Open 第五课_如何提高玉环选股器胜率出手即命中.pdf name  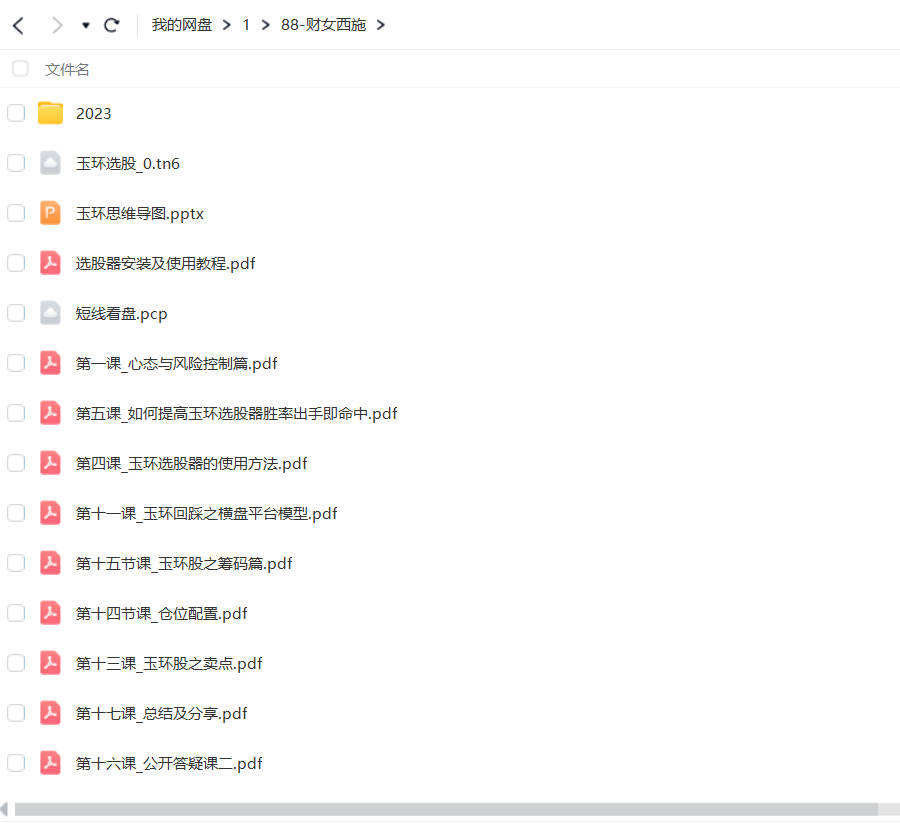click(236, 413)
